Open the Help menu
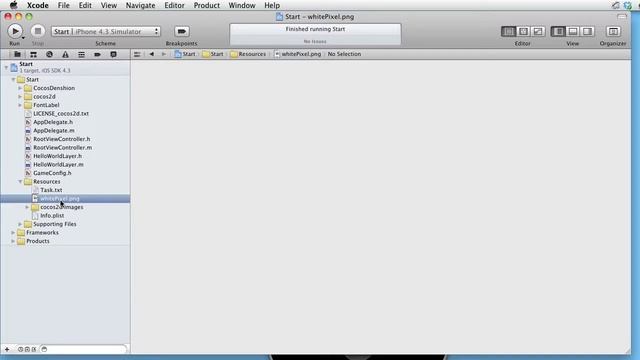640x360 pixels. [272, 5]
